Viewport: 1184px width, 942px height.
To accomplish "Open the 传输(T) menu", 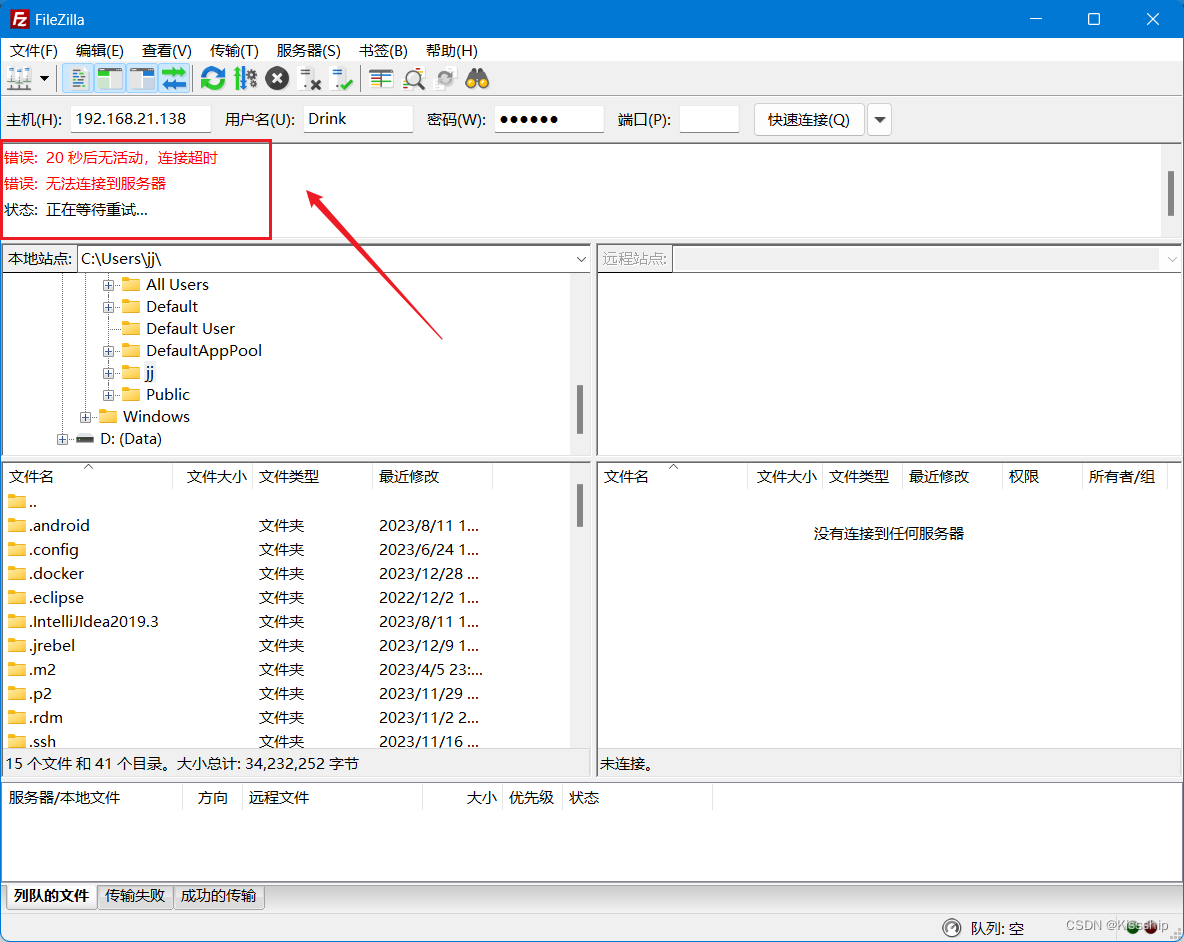I will point(234,51).
